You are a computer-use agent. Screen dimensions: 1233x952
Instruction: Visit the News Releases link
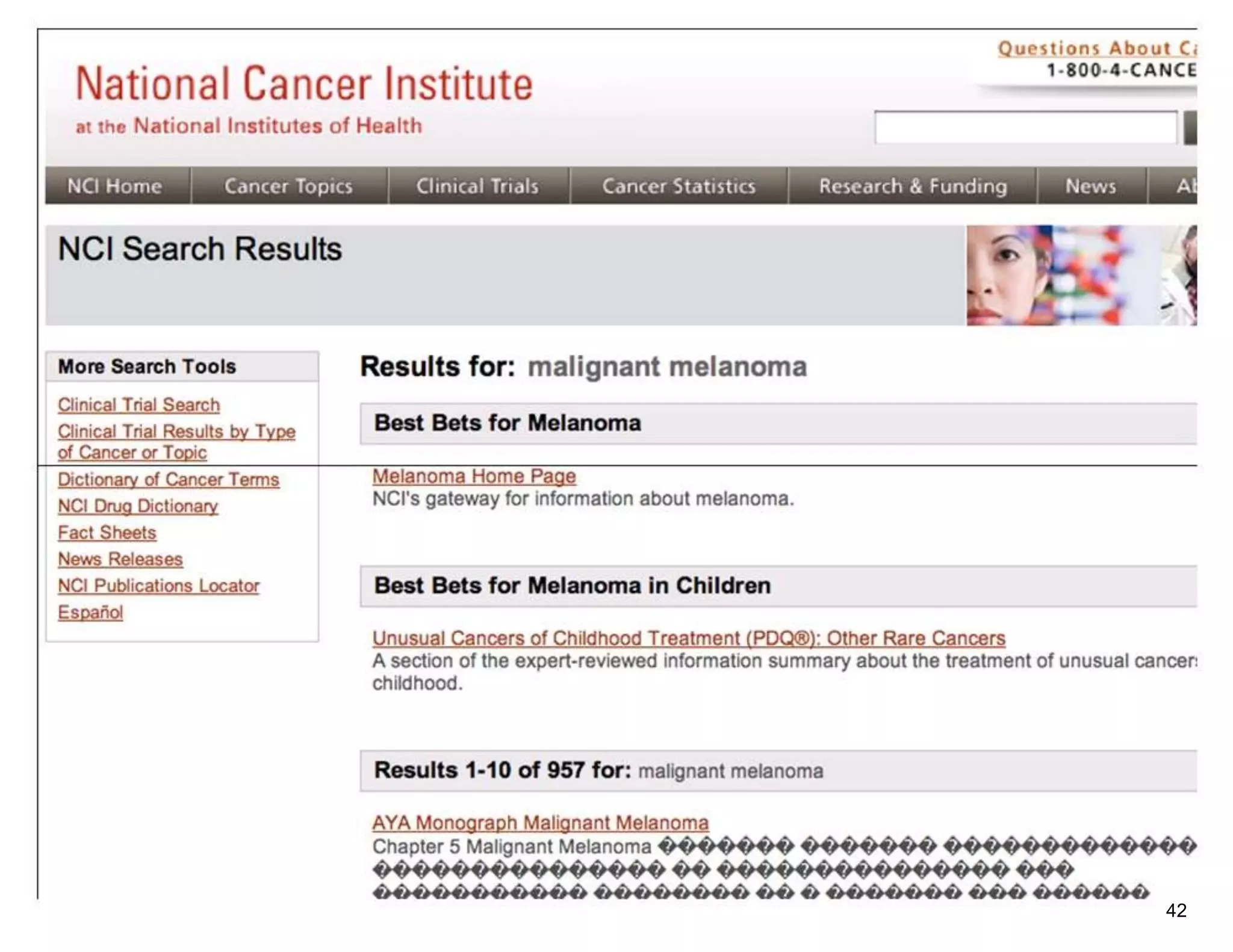[120, 559]
